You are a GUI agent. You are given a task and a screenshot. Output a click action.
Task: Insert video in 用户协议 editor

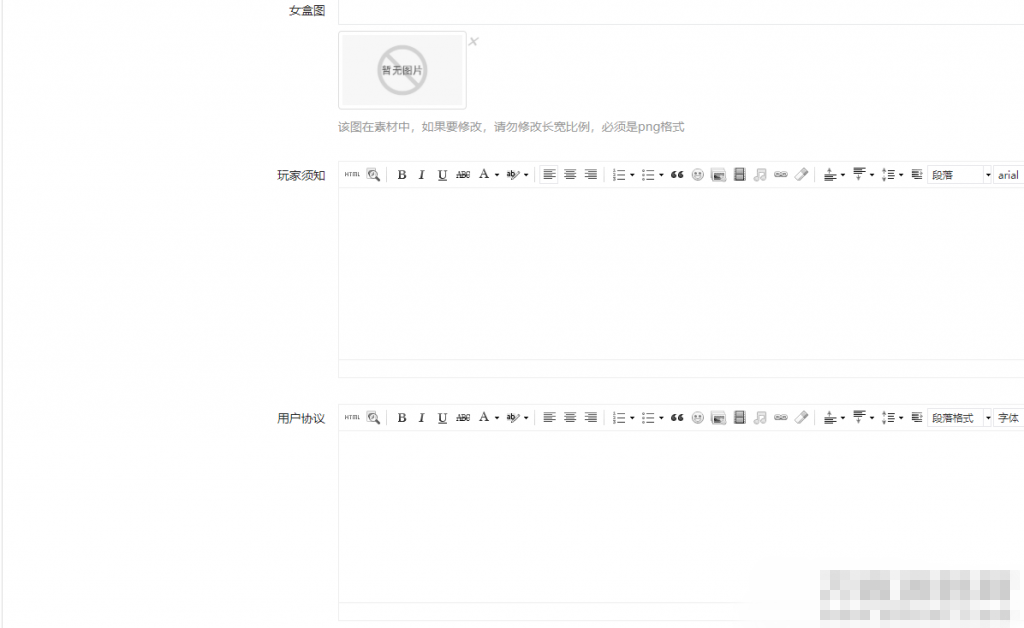click(739, 417)
